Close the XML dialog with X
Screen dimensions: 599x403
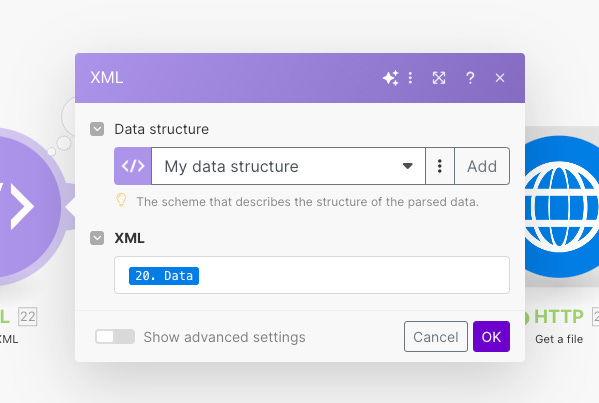point(500,78)
